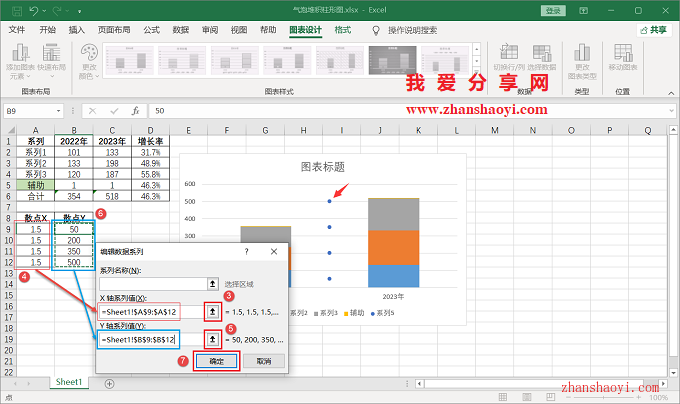Viewport: 680px width, 404px height.
Task: Click horizontal scrollbar left arrow
Action: point(419,384)
